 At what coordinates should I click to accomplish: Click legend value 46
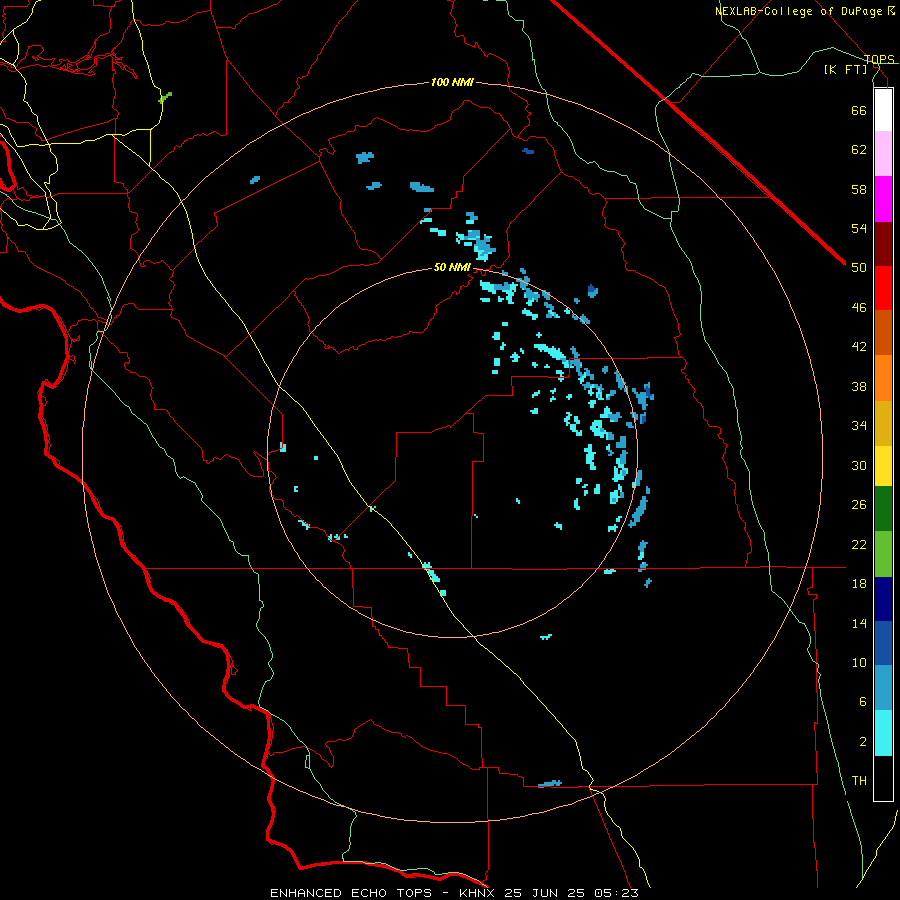(x=859, y=308)
